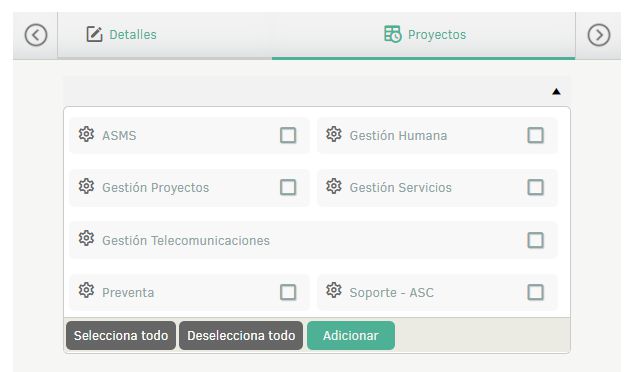This screenshot has height=372, width=632.
Task: Switch to the Detalles tab
Action: 121,35
